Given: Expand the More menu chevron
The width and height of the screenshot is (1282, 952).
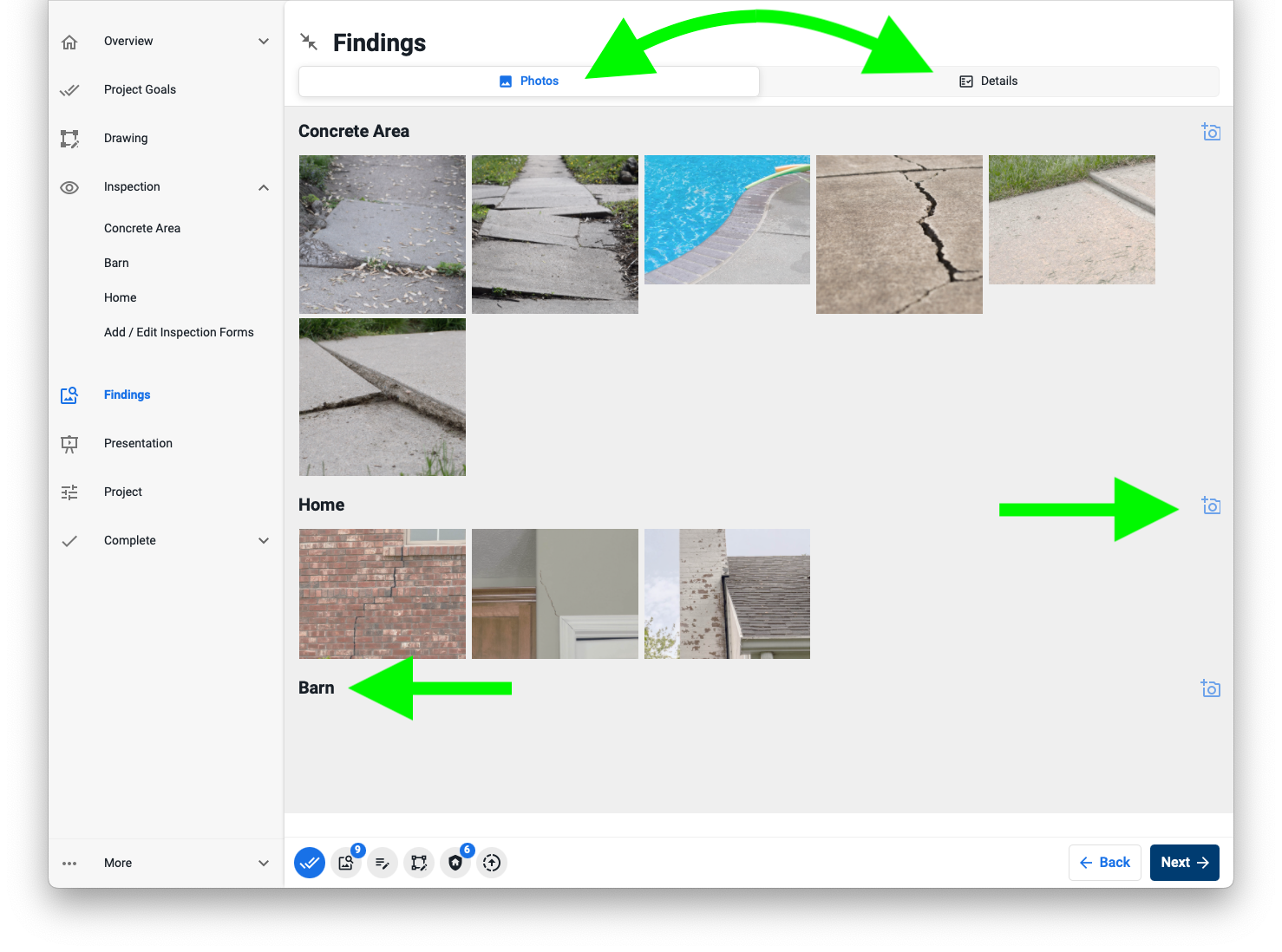Looking at the screenshot, I should (x=264, y=864).
